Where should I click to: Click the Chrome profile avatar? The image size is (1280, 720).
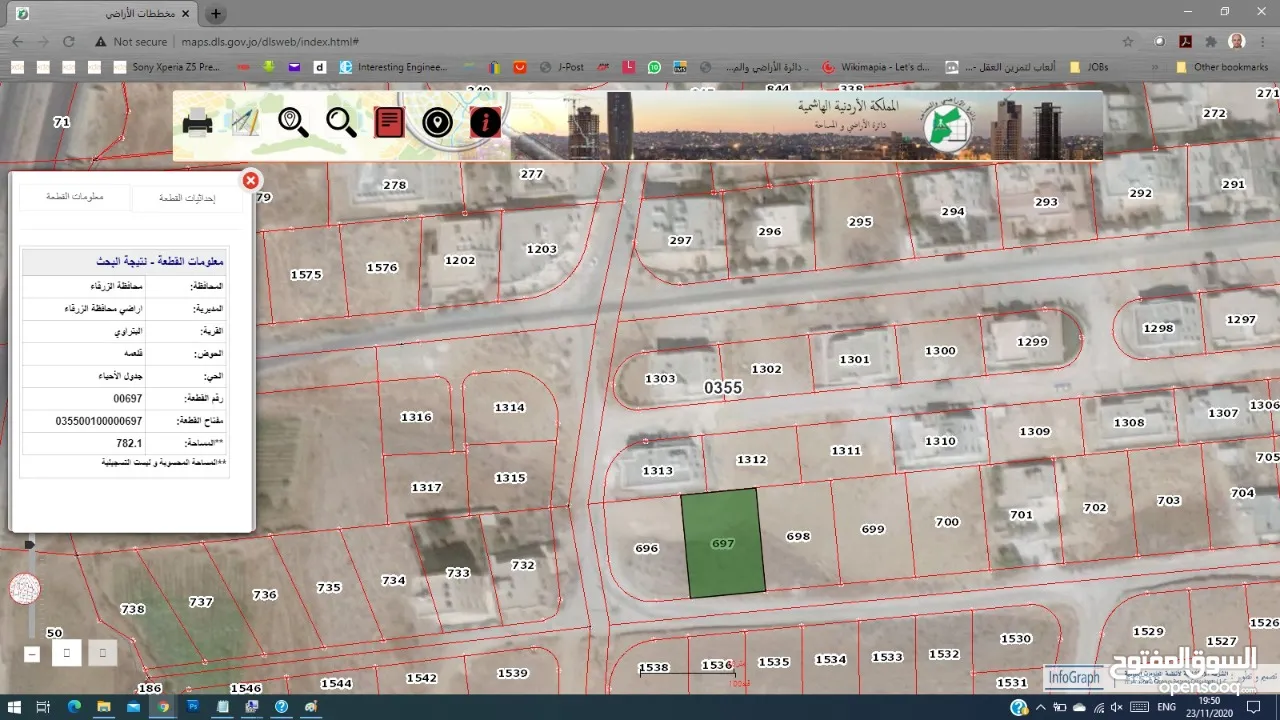tap(1237, 42)
